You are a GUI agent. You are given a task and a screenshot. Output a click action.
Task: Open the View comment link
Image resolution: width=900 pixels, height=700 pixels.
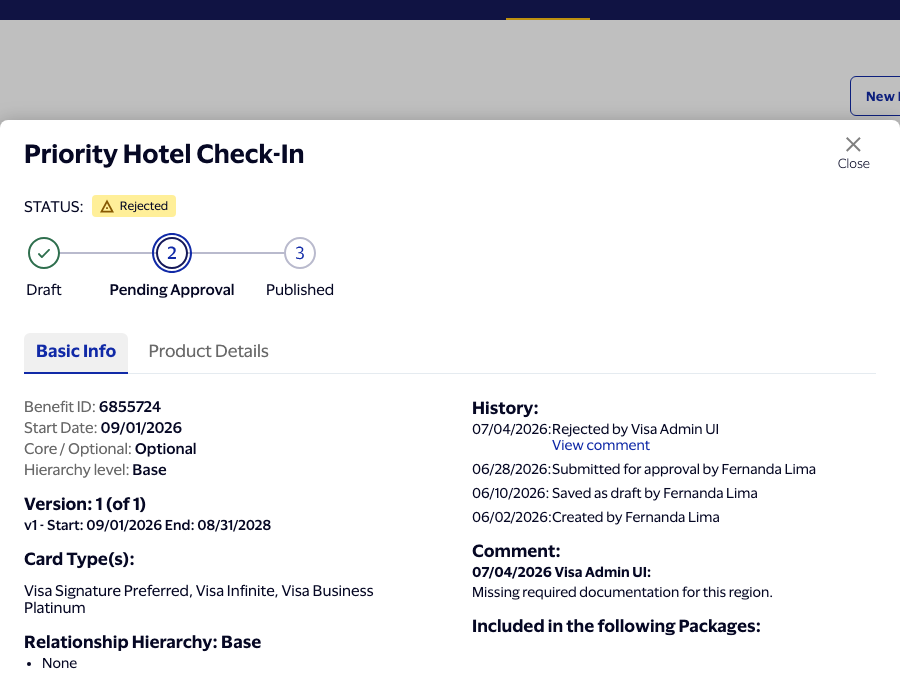point(600,445)
